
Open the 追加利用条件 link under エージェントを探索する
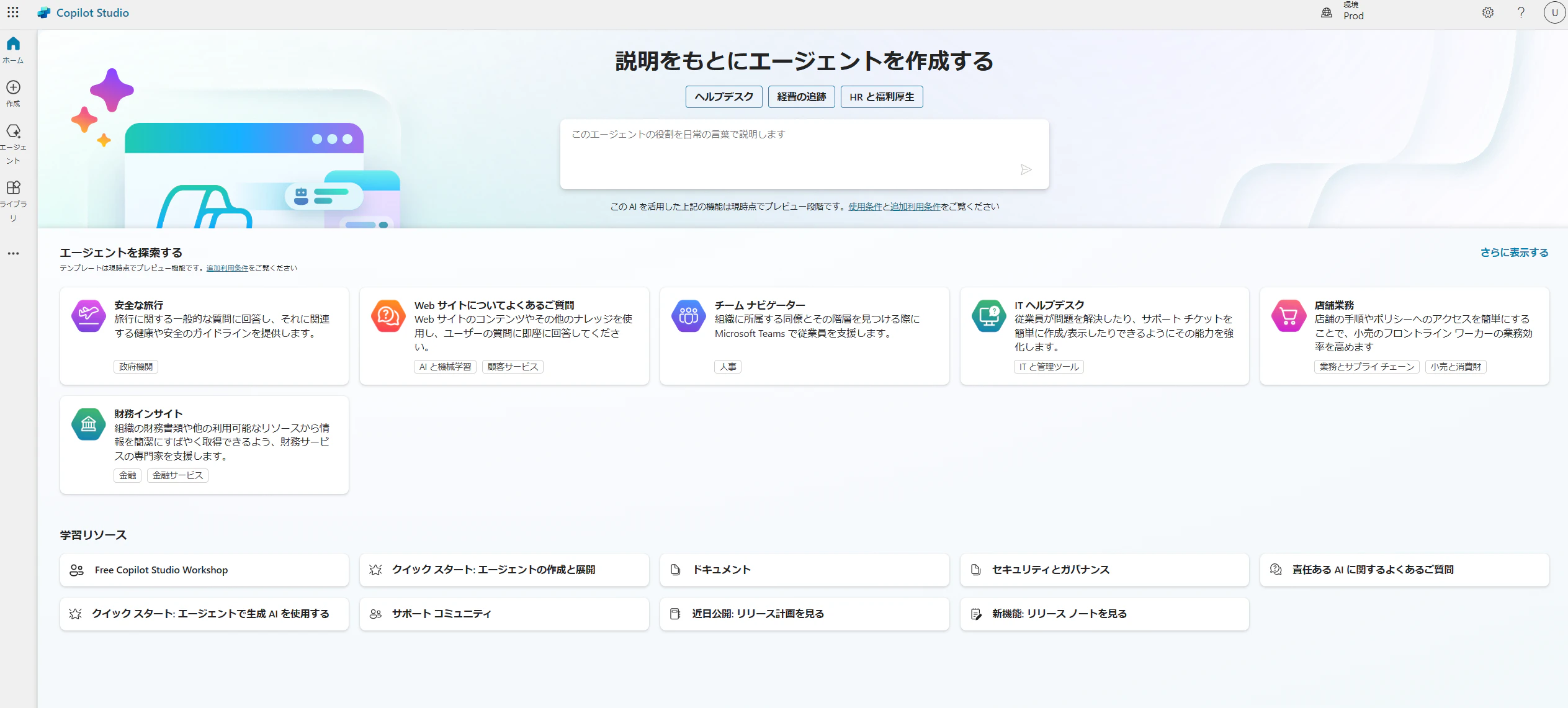point(227,268)
